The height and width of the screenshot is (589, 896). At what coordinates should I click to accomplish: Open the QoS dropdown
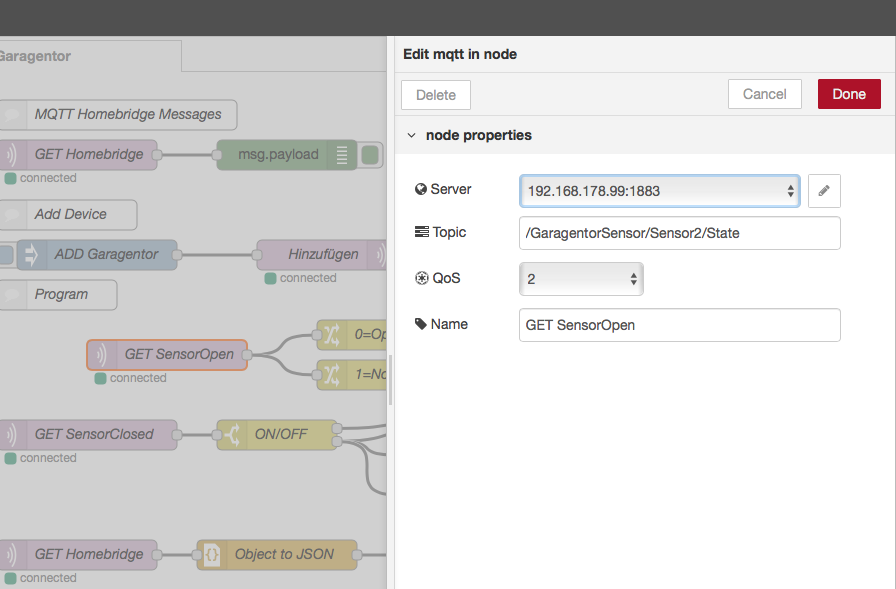tap(581, 279)
